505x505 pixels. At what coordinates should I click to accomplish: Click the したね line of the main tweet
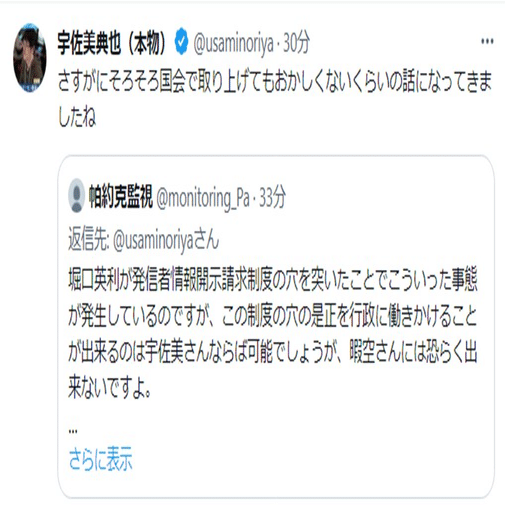[x=77, y=117]
